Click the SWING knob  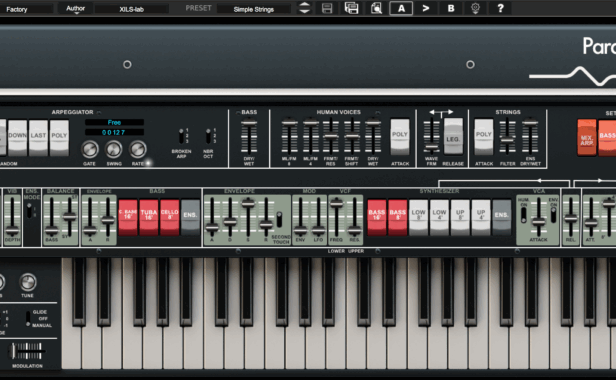coord(114,149)
